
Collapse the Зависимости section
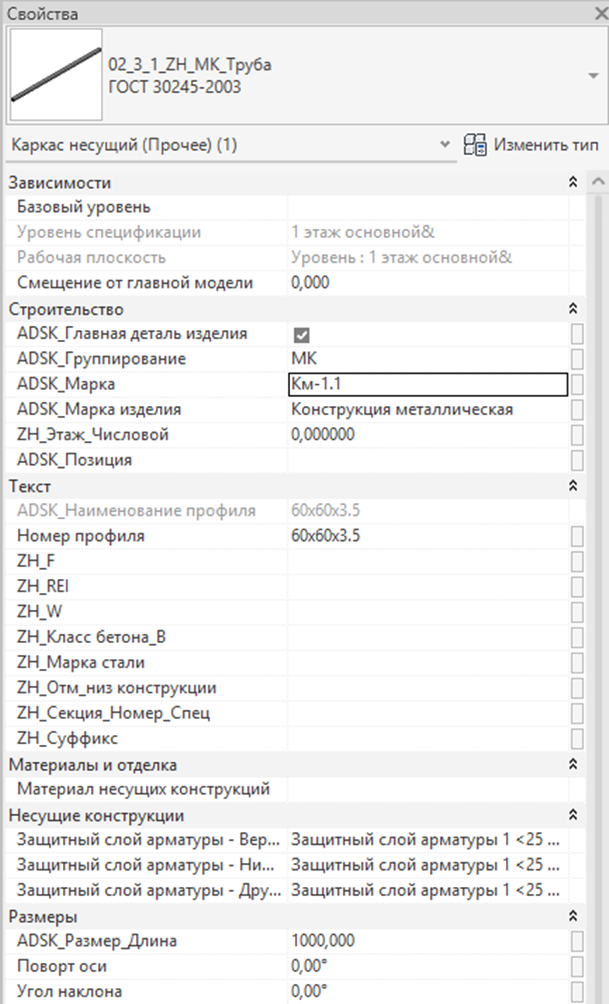coord(573,182)
